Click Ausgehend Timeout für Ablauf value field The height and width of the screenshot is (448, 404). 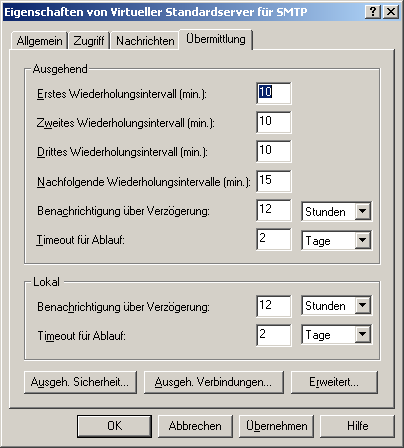[x=274, y=239]
